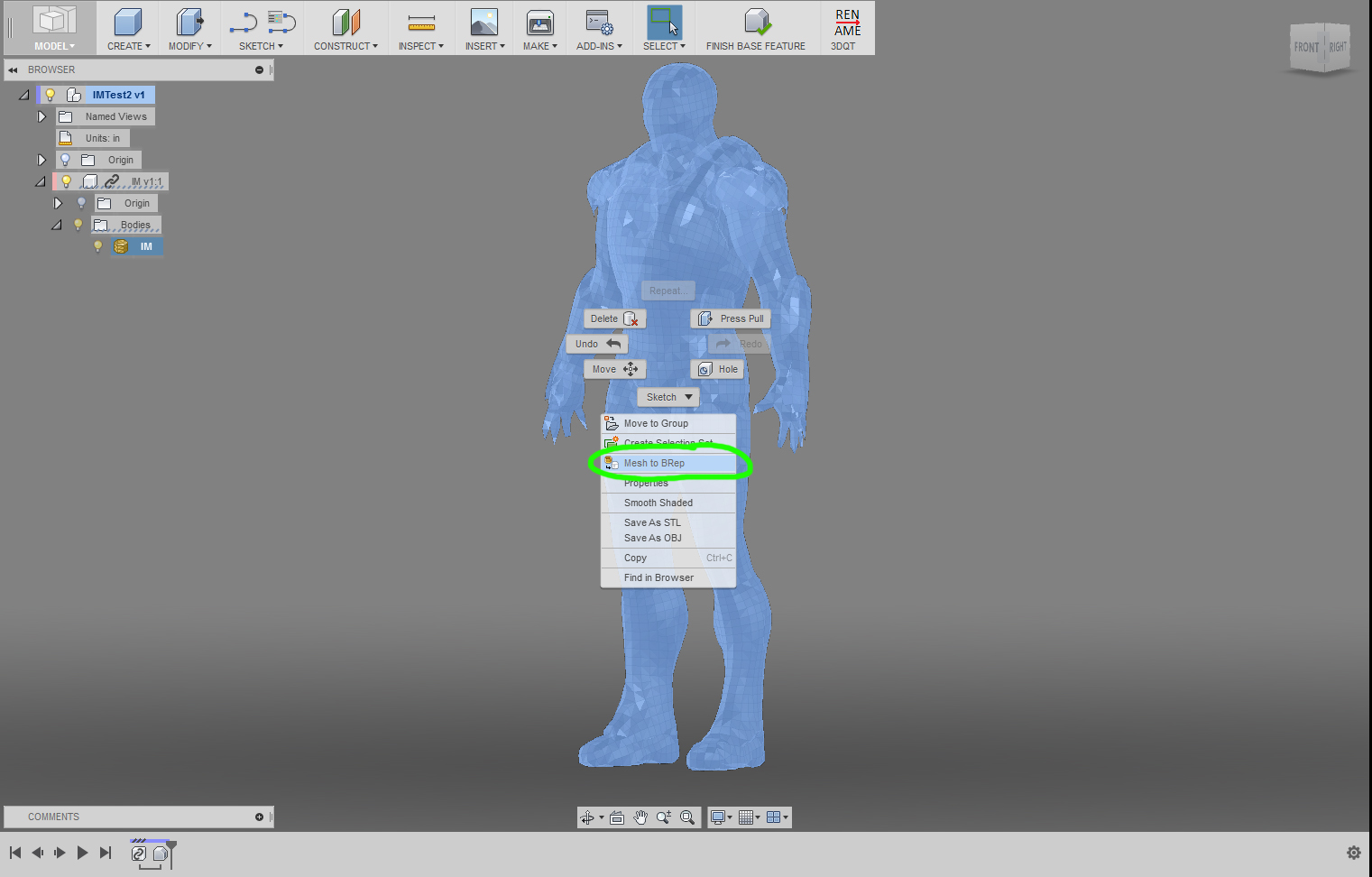1372x877 pixels.
Task: Click the Insert tool icon
Action: pyautogui.click(x=483, y=22)
